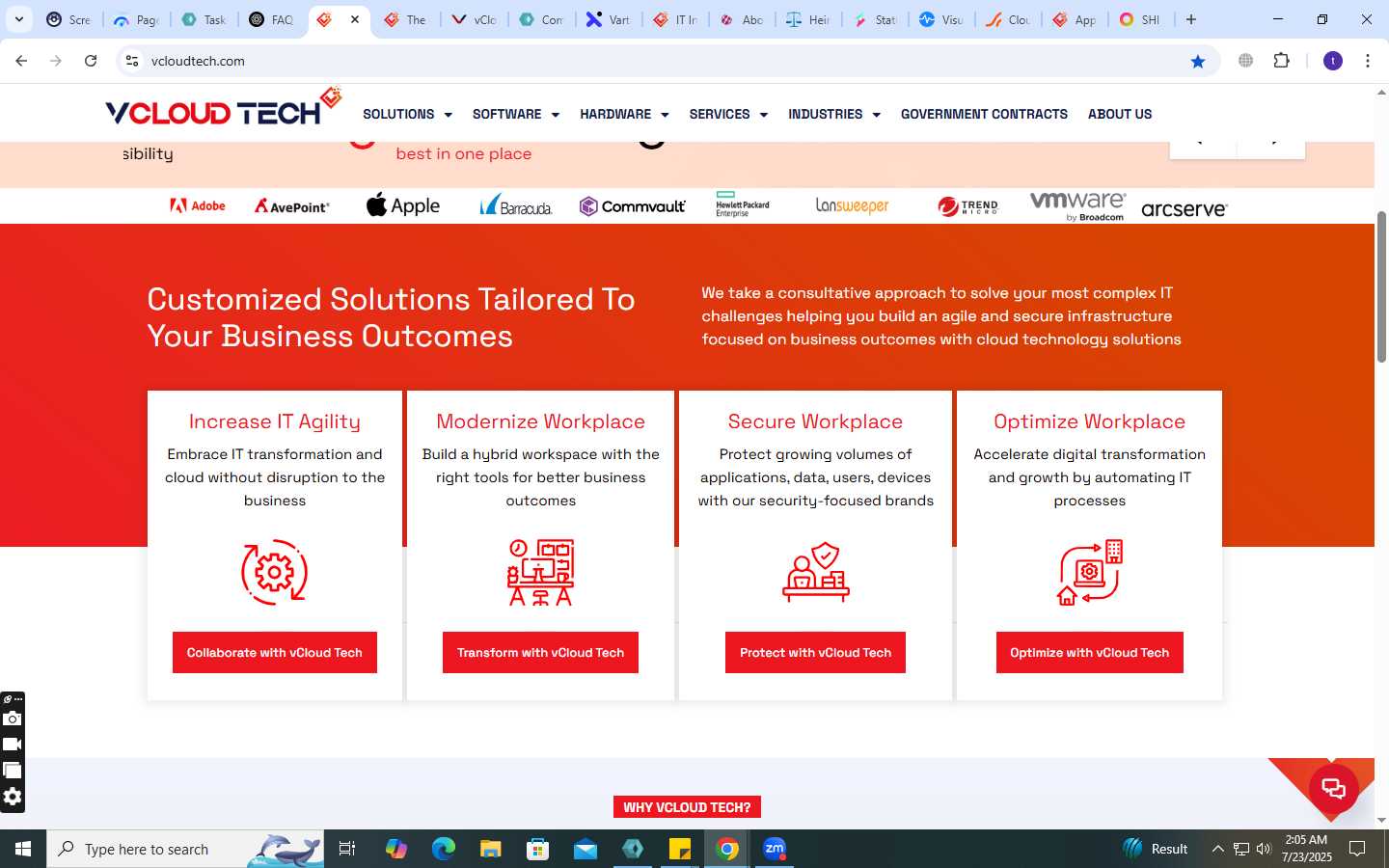Open the Windows notification center

pyautogui.click(x=1357, y=849)
